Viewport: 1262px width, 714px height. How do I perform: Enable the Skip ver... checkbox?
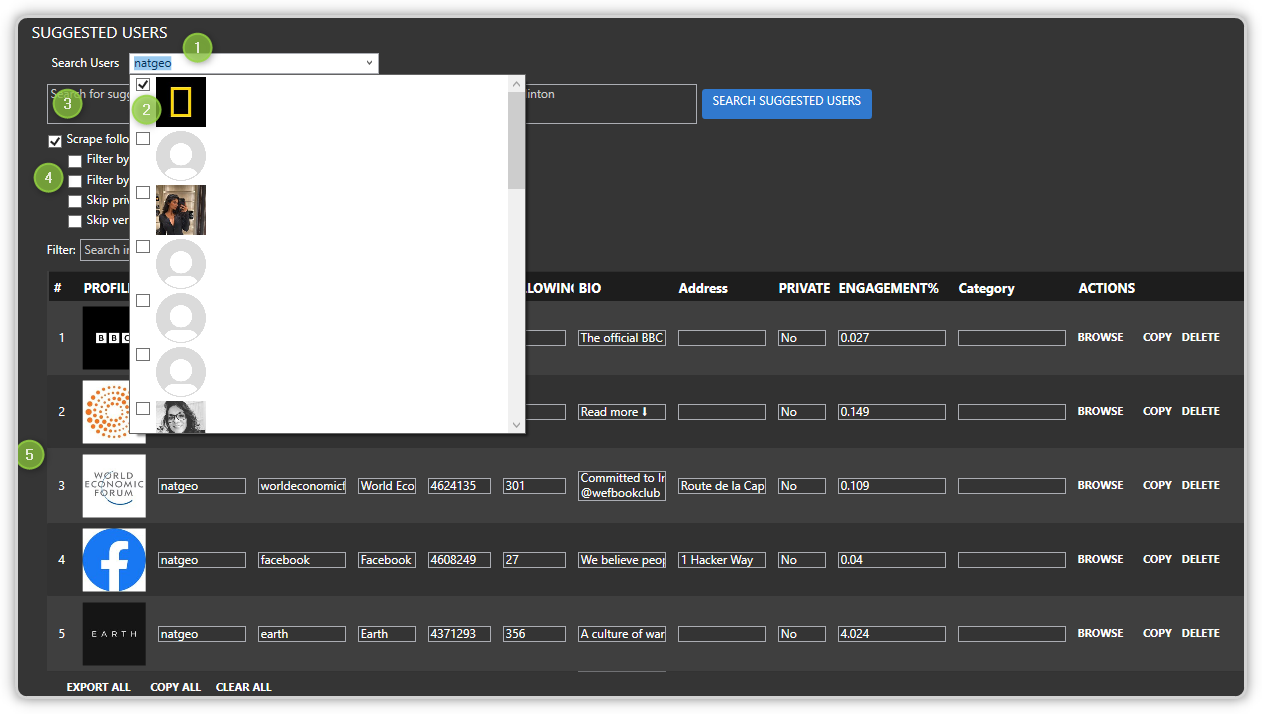coord(75,221)
